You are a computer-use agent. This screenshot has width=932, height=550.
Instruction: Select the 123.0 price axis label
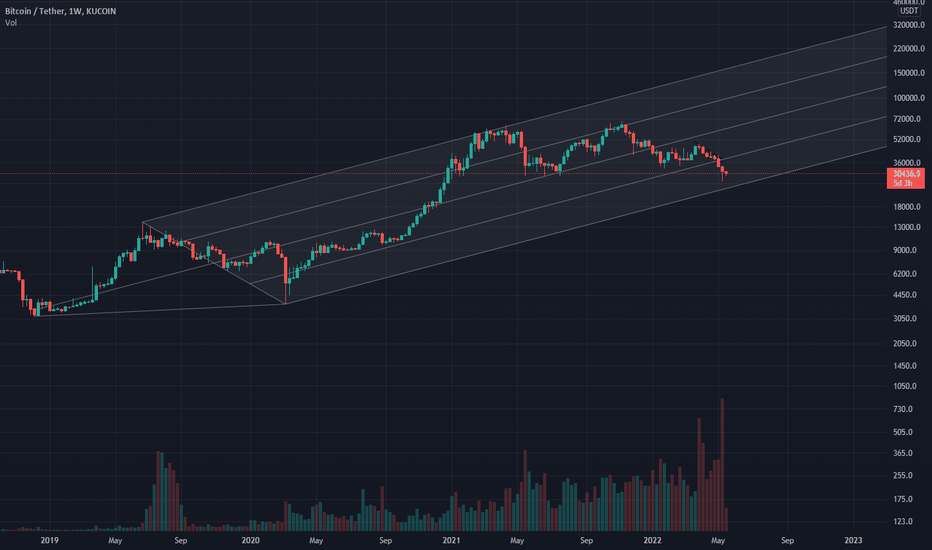(903, 521)
